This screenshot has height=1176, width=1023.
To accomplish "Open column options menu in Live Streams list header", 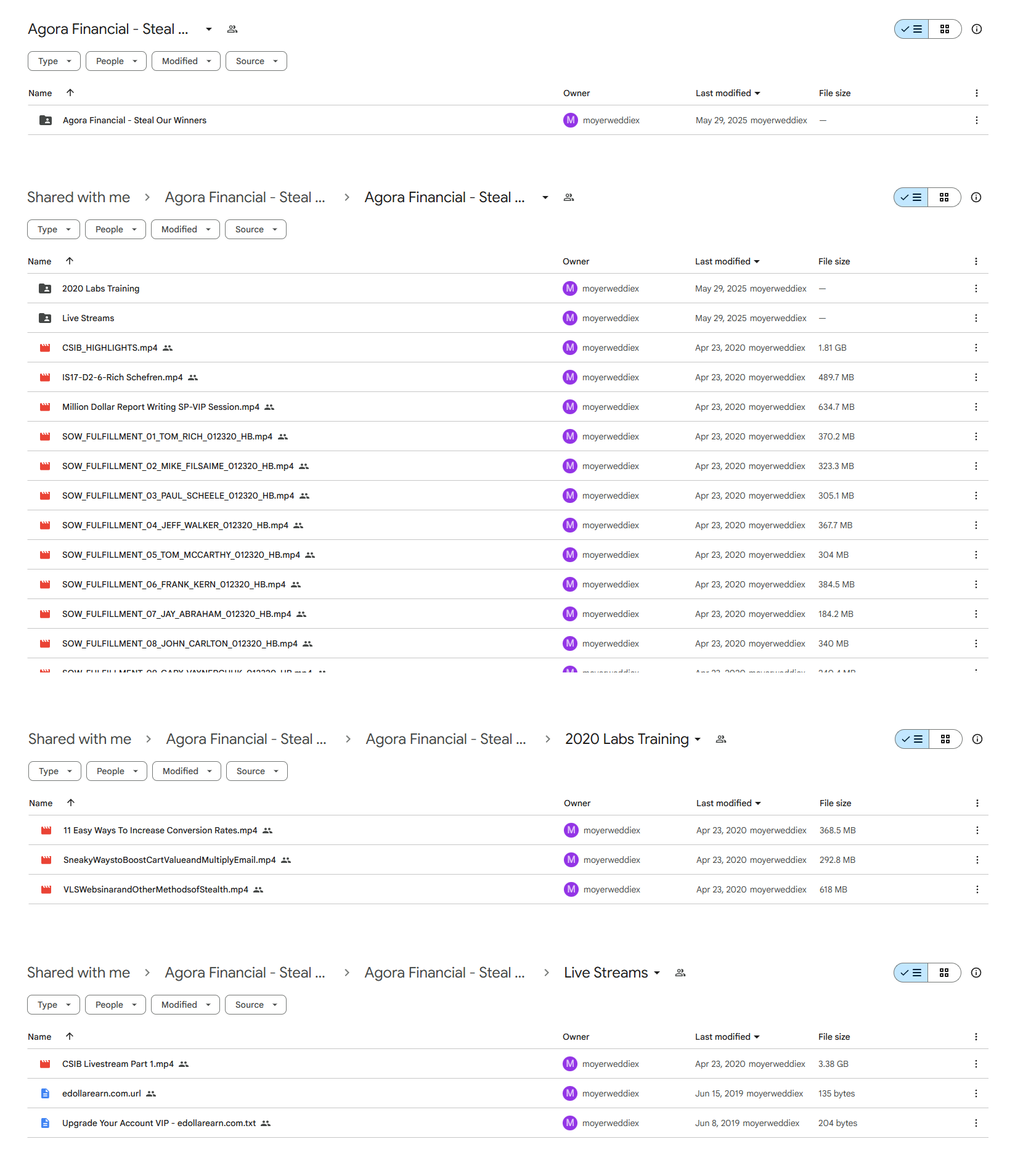I will pos(976,1037).
